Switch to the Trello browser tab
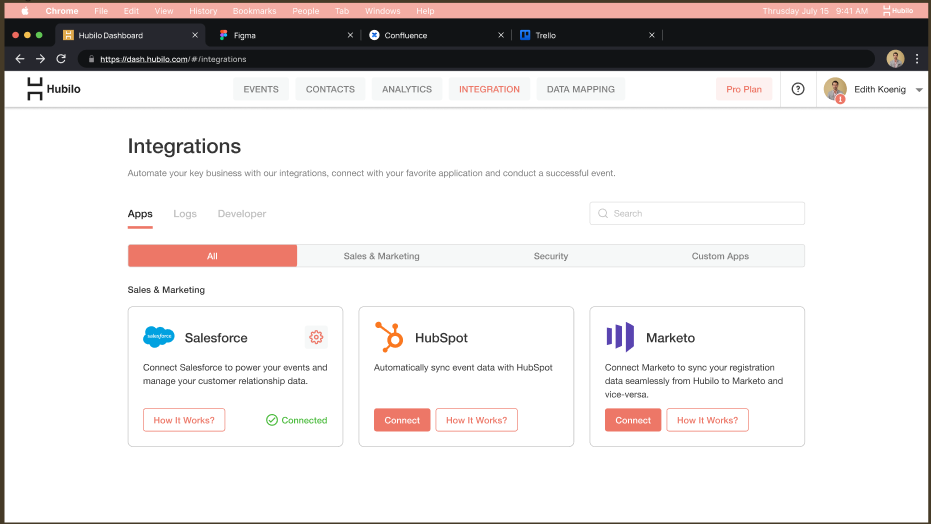 pyautogui.click(x=585, y=35)
